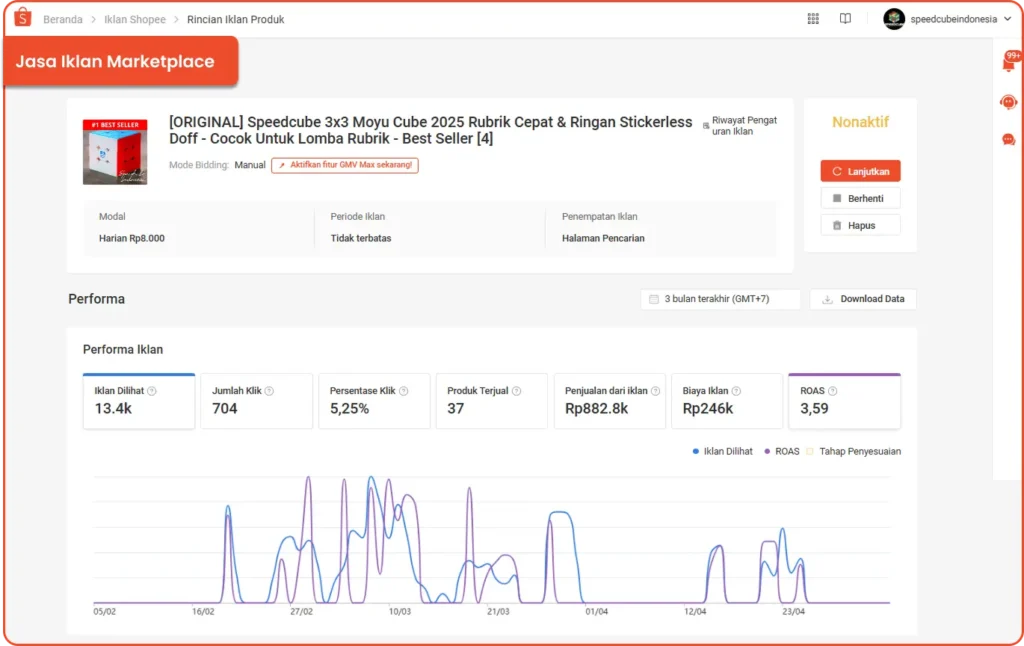The image size is (1024, 646).
Task: Click Aktifkan fitur GMV Max sekarang button
Action: 345,165
